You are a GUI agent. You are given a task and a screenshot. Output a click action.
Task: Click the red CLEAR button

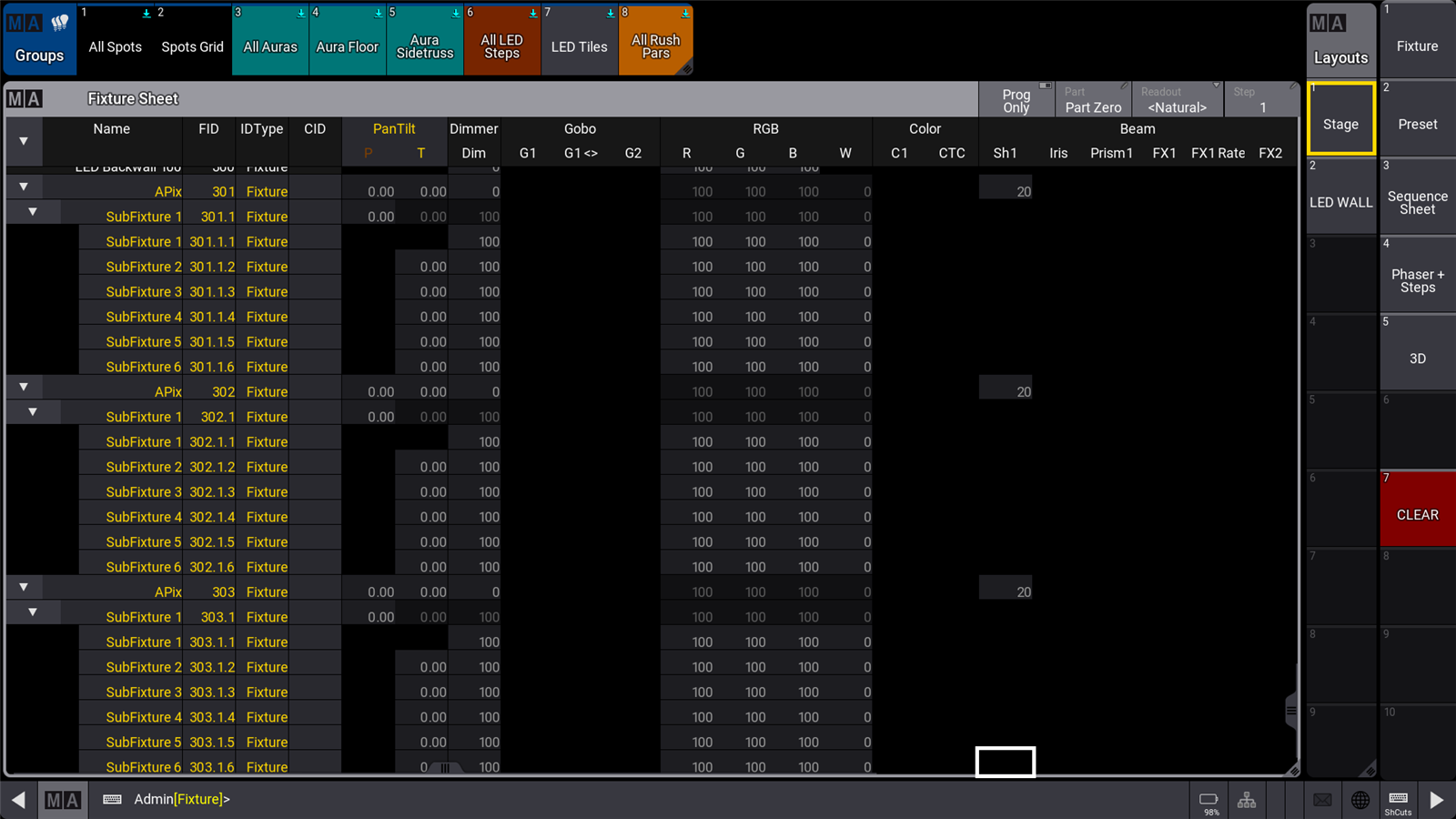(x=1418, y=509)
